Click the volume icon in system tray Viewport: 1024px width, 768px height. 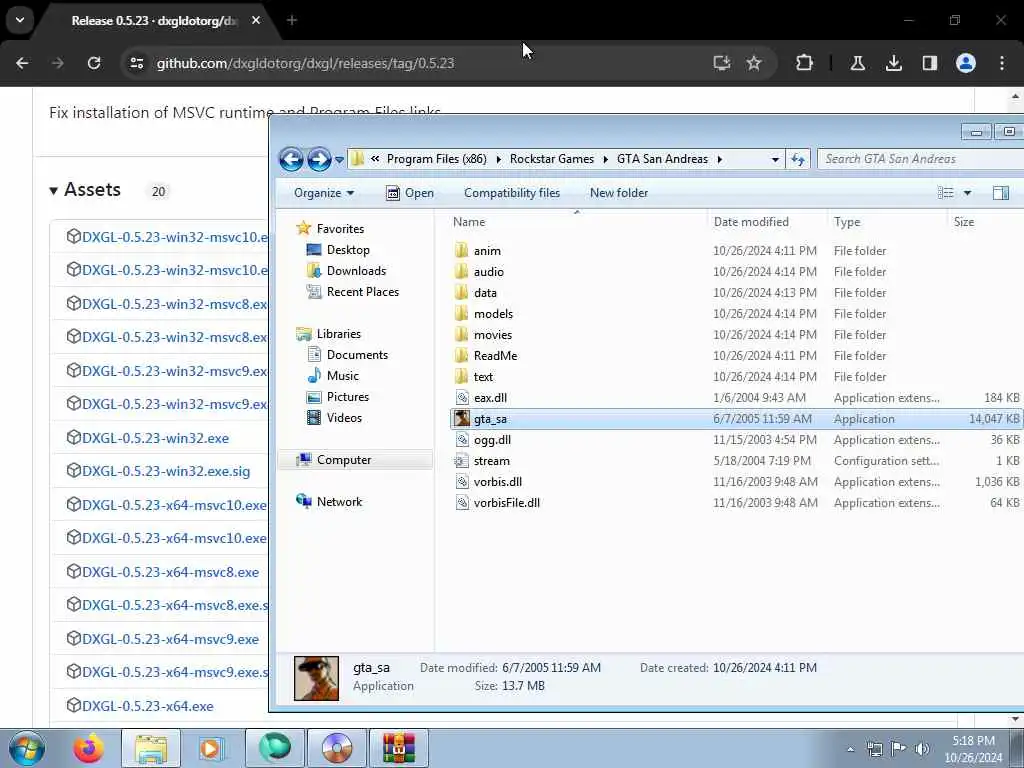pos(922,748)
